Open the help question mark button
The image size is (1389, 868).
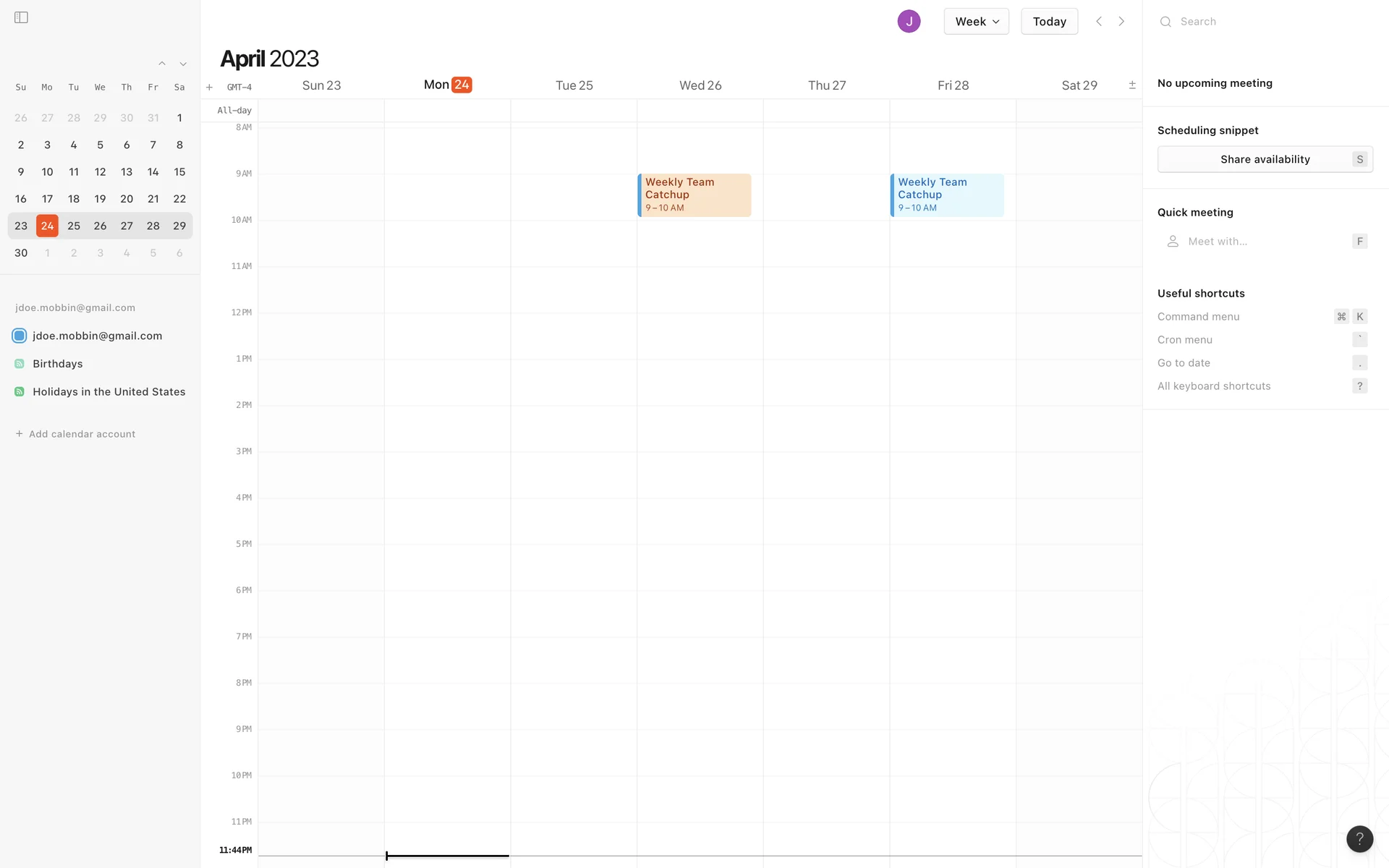click(1359, 838)
